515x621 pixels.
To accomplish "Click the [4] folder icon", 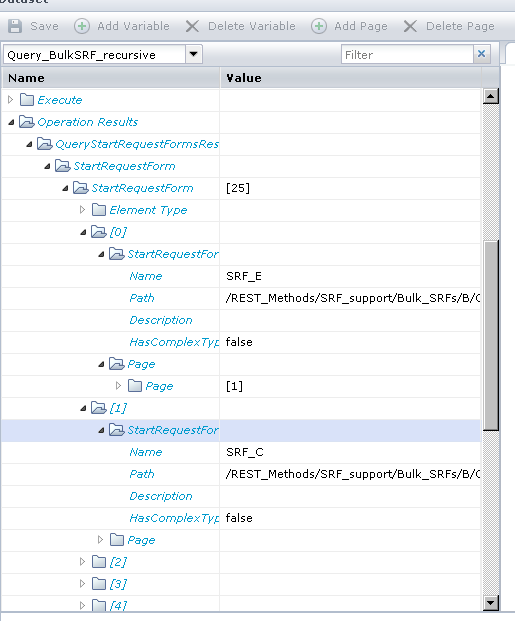I will click(99, 605).
